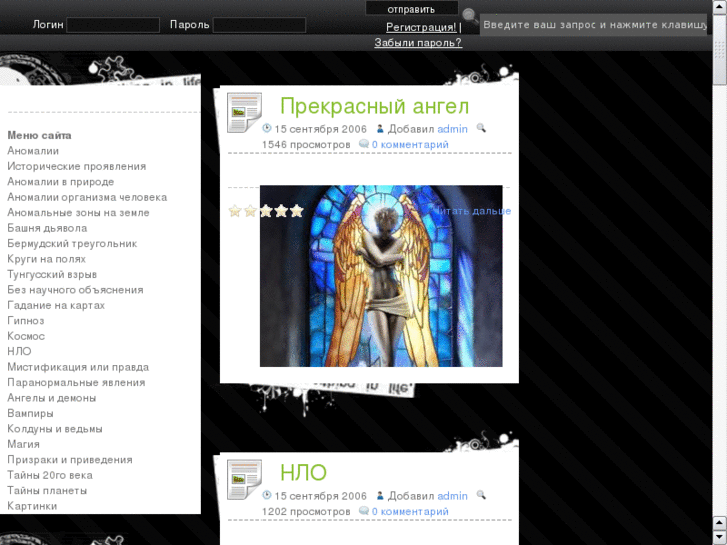
Task: Select Аномалии в природе menu item
Action: pos(60,182)
